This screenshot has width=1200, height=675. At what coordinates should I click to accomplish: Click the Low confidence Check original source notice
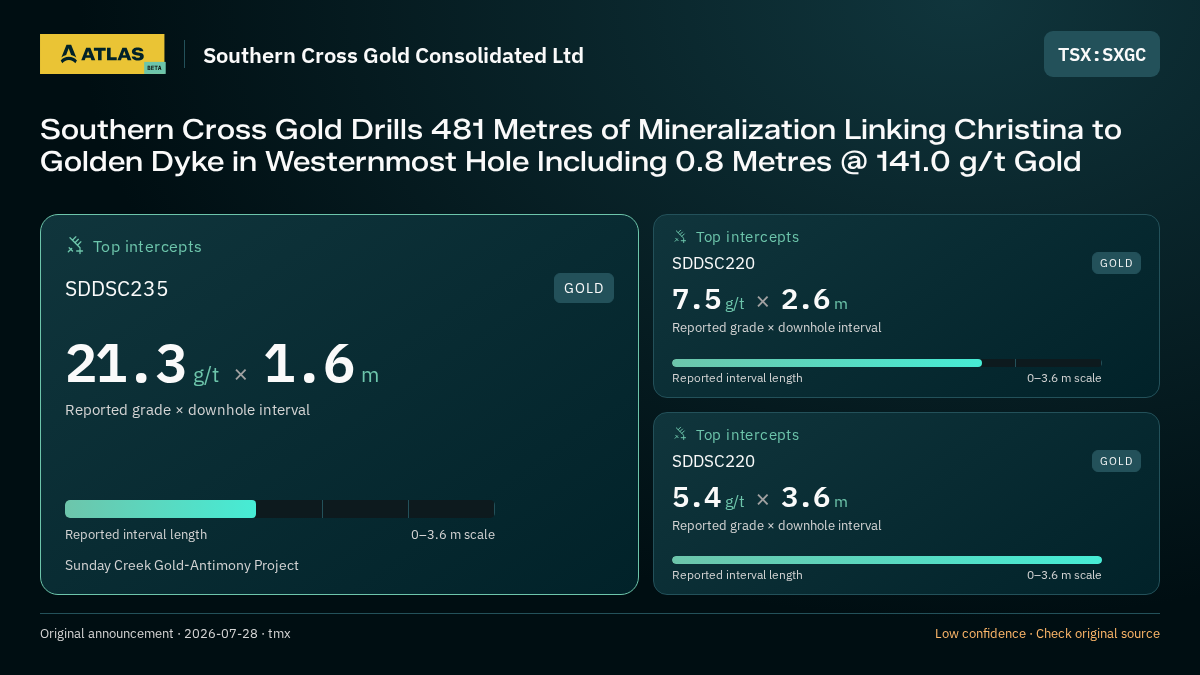(1047, 634)
